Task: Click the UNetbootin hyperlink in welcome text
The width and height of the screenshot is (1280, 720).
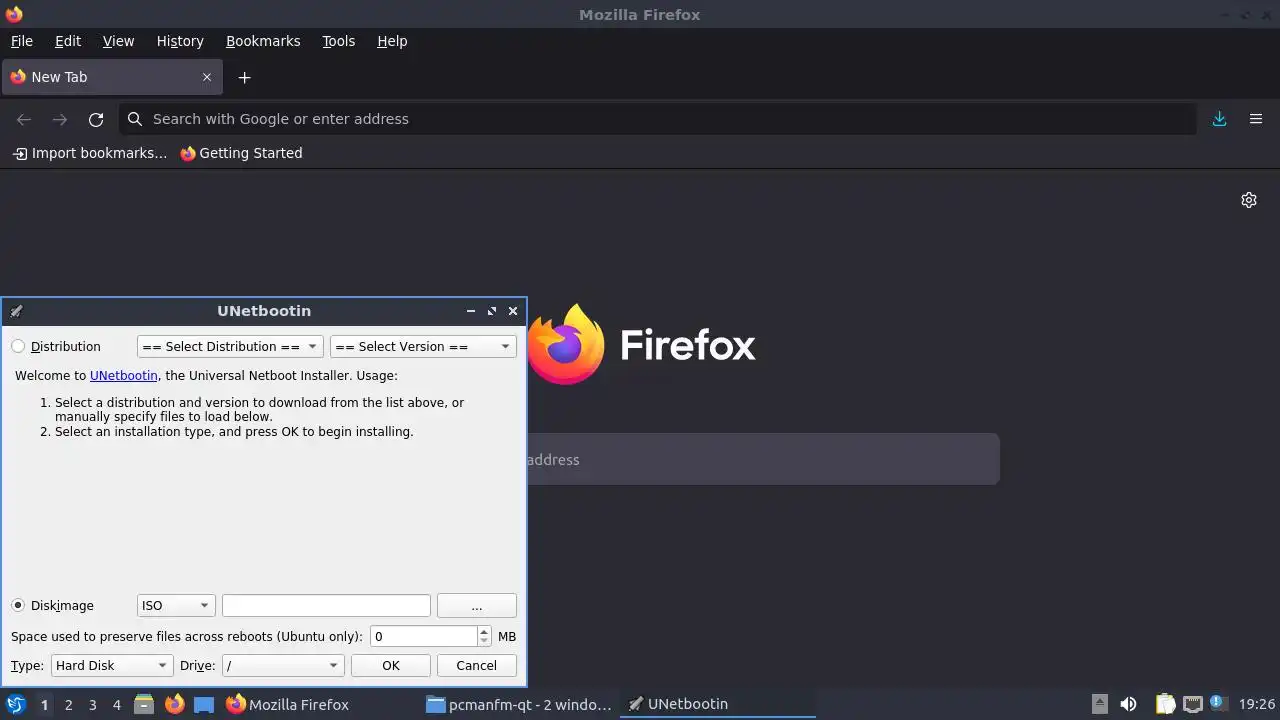Action: coord(124,376)
